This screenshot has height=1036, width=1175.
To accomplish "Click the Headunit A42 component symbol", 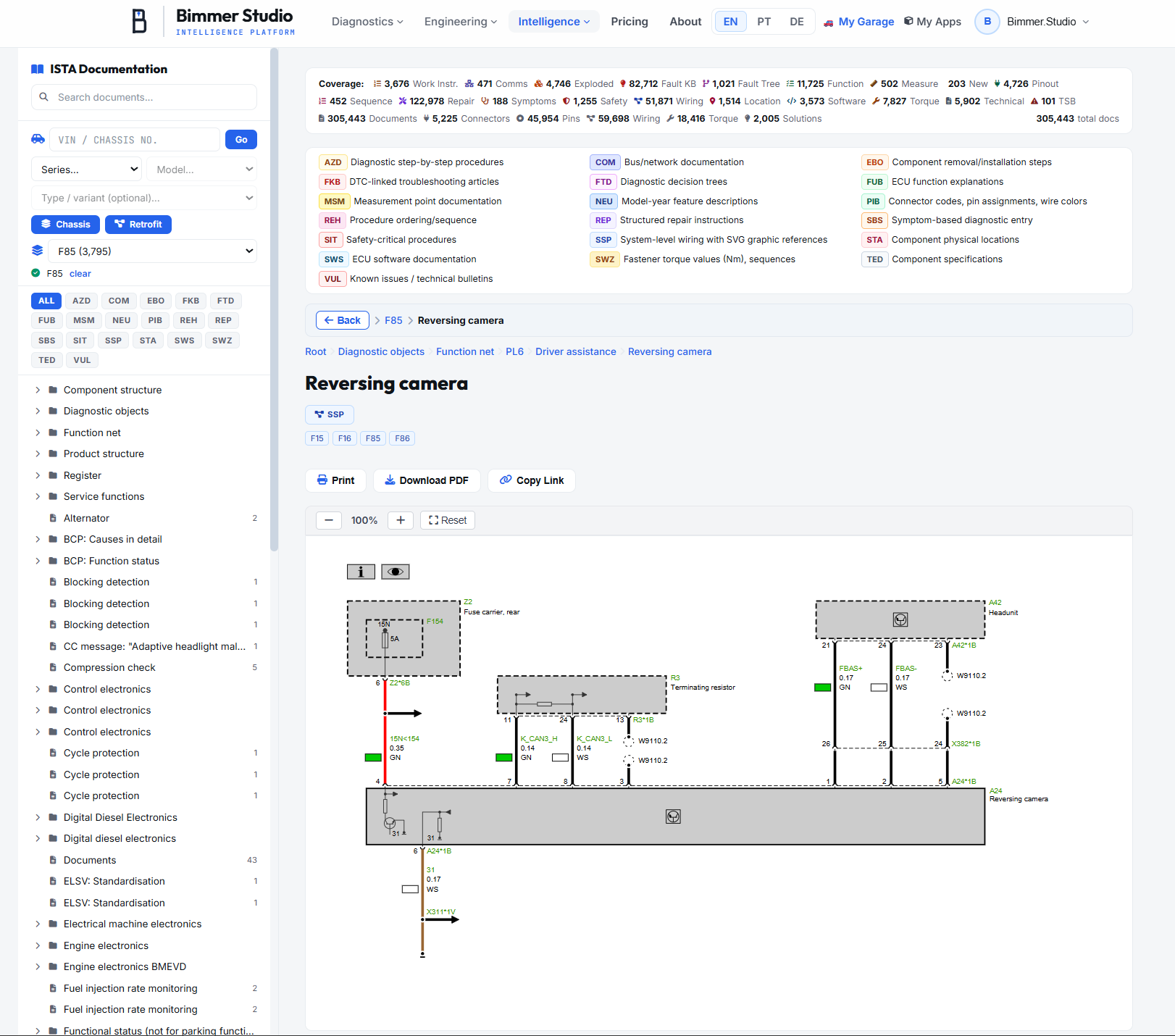I will 900,619.
